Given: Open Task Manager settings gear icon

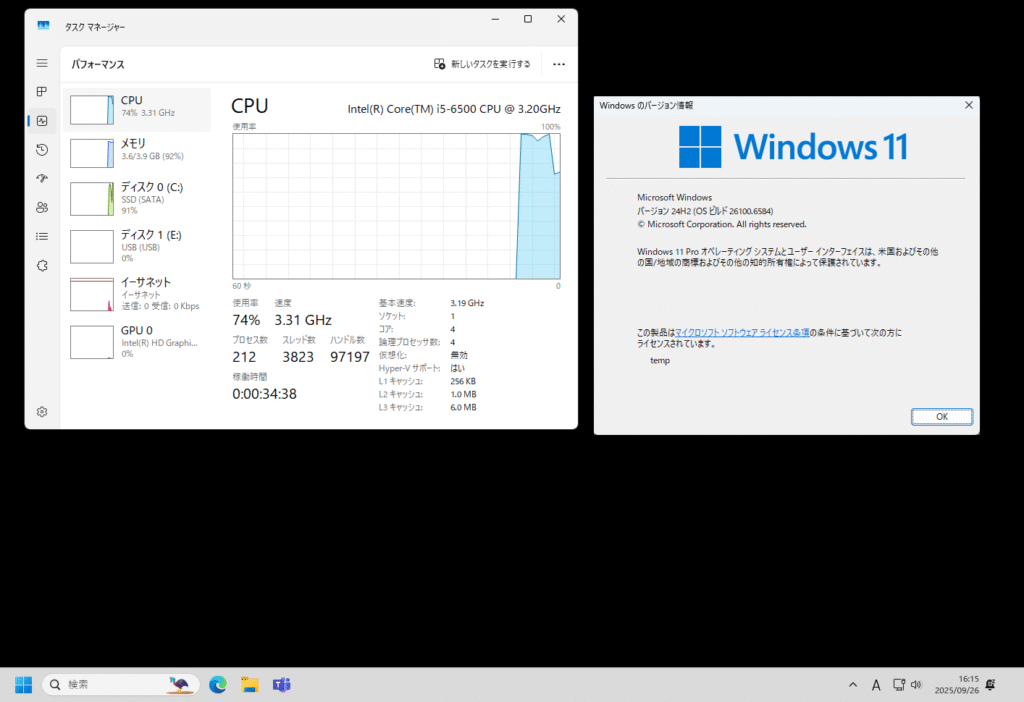Looking at the screenshot, I should coord(42,412).
